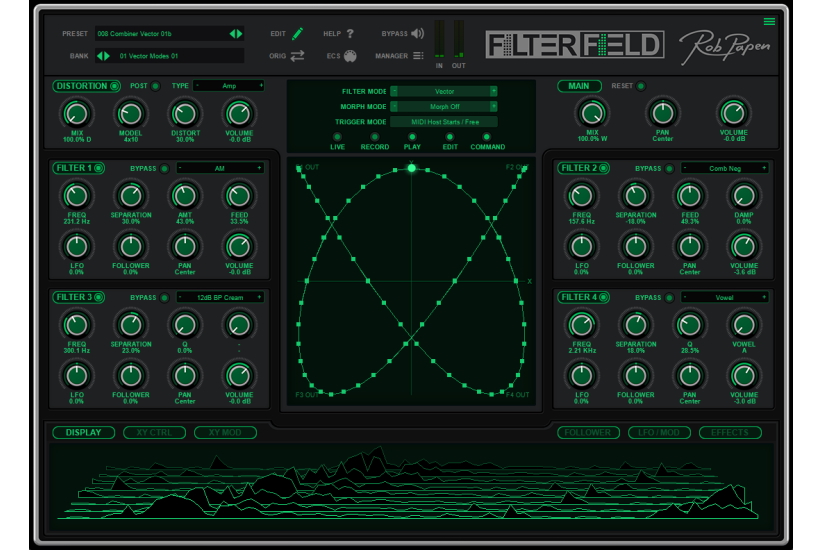This screenshot has width=820, height=550.
Task: Enable Filter 4 BYPASS LED
Action: point(669,297)
